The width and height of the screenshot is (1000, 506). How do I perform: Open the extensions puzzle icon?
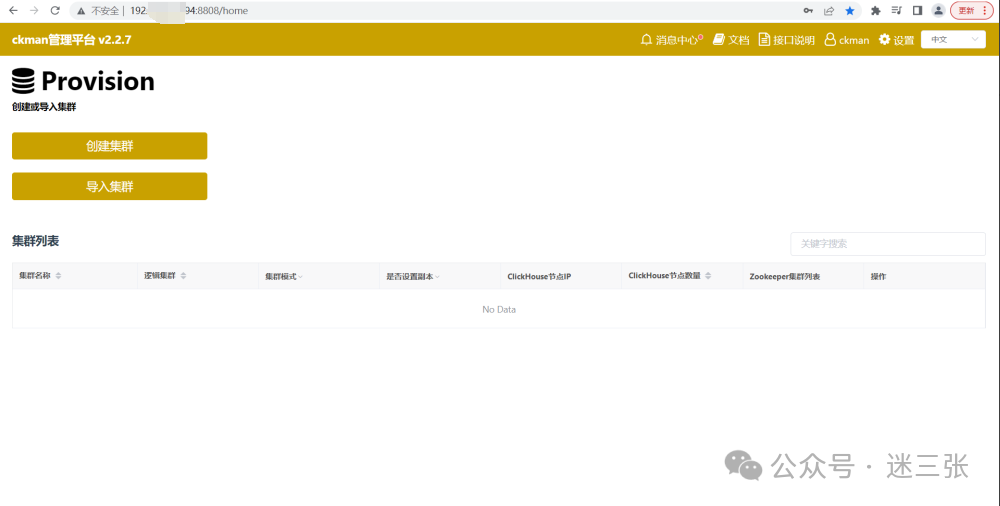[x=876, y=10]
